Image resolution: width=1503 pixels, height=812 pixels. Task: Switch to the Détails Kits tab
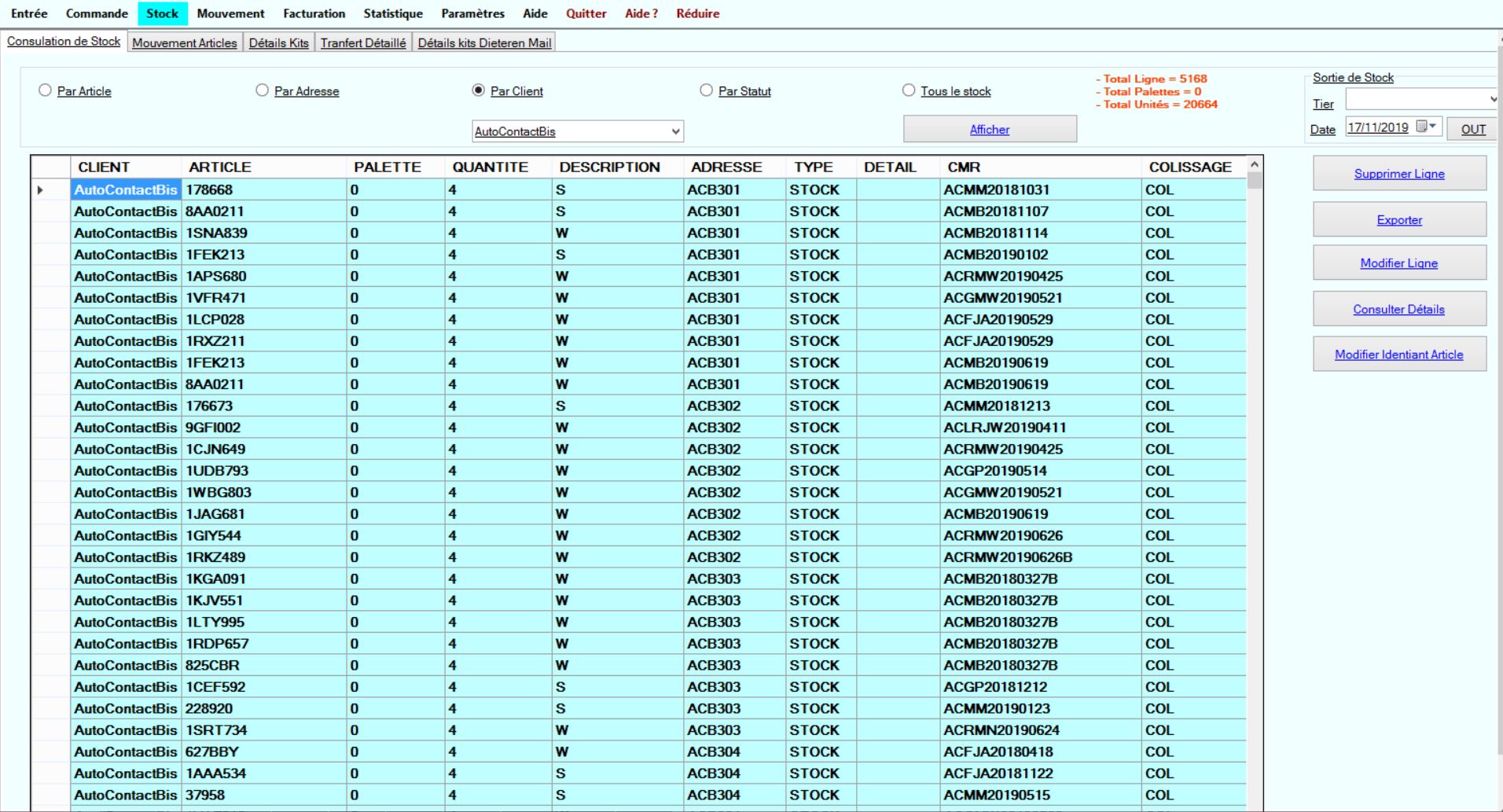click(278, 42)
